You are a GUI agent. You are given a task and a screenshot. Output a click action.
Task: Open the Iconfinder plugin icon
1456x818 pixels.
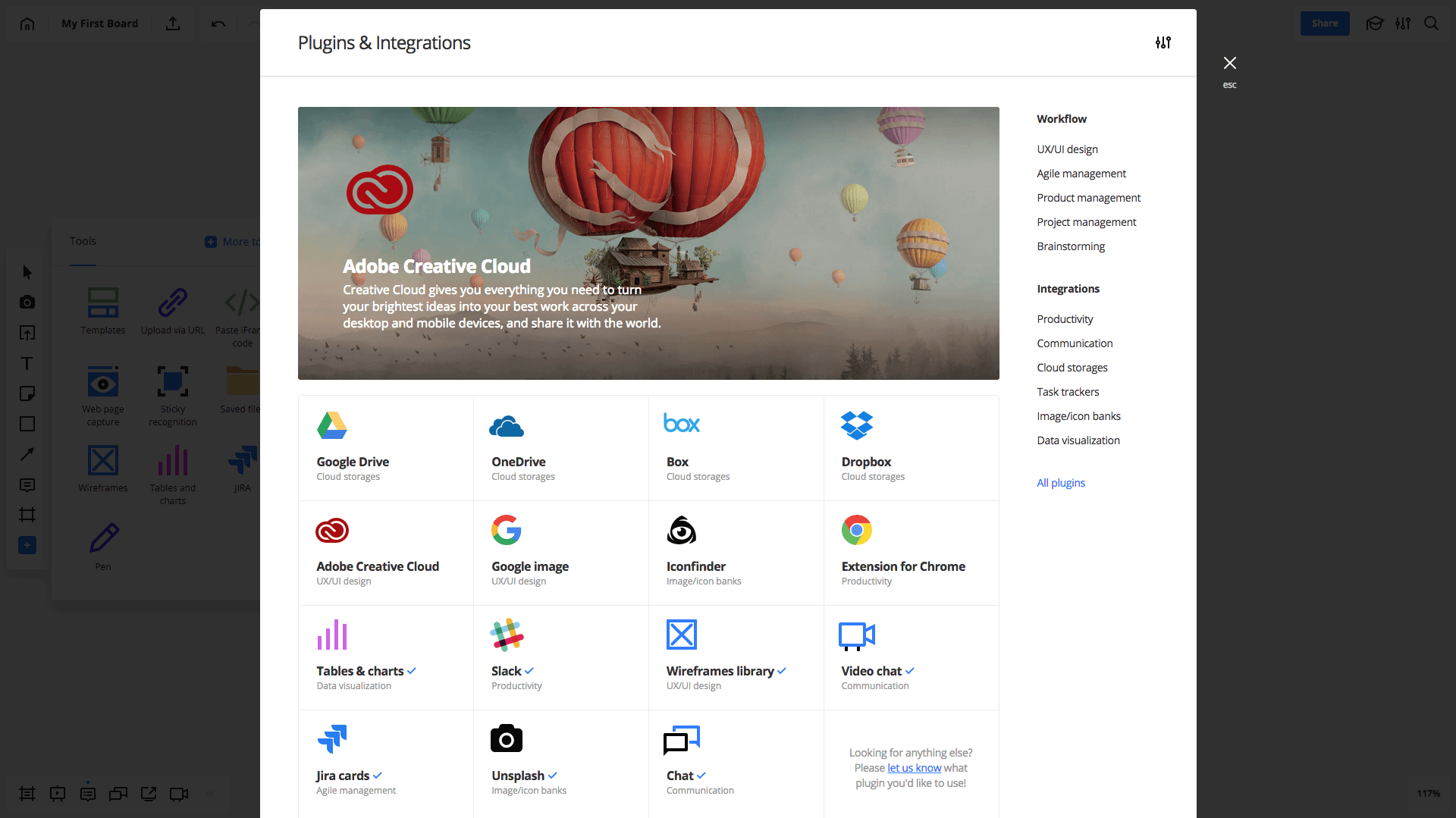(x=681, y=530)
